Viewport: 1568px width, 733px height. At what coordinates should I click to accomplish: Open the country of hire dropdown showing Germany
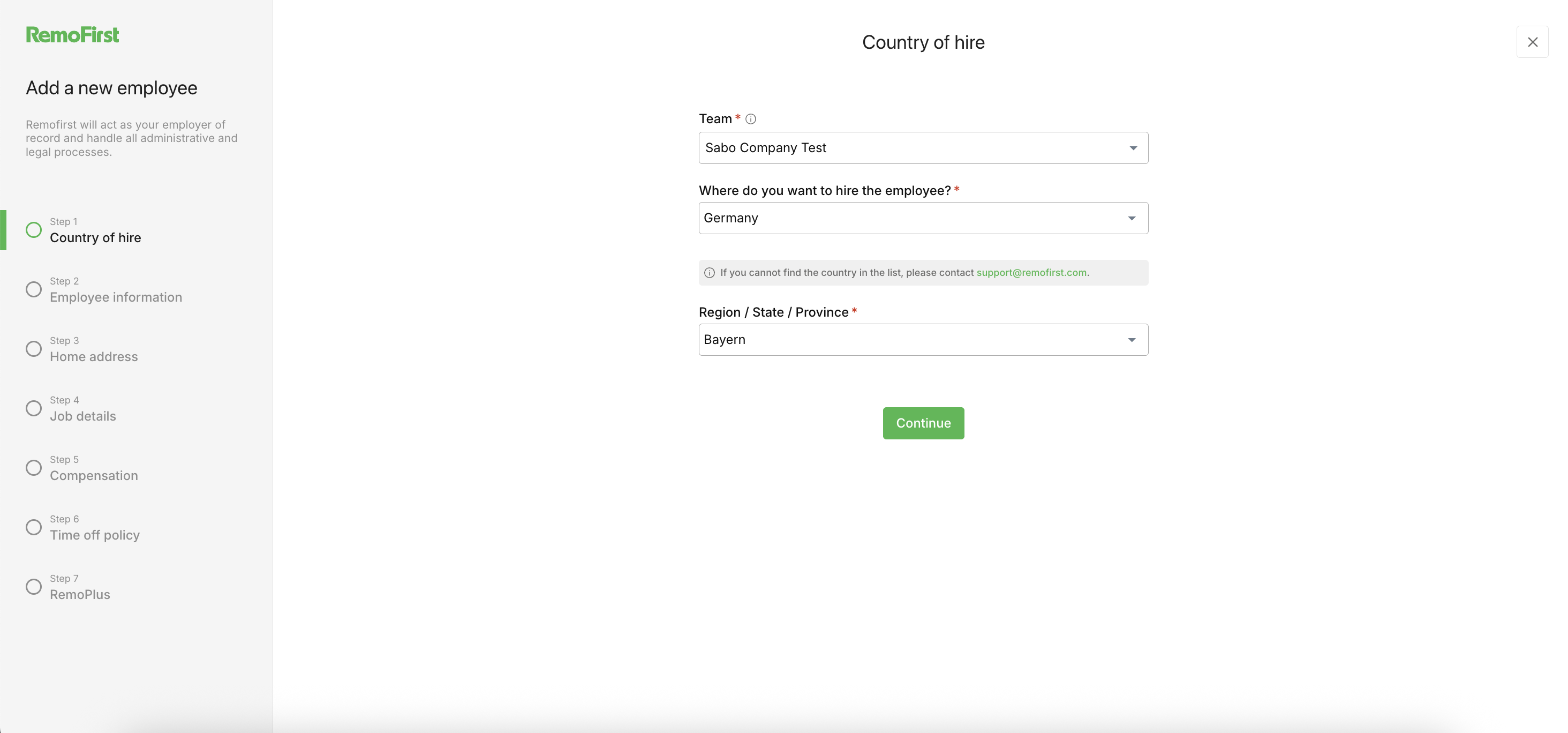coord(923,218)
